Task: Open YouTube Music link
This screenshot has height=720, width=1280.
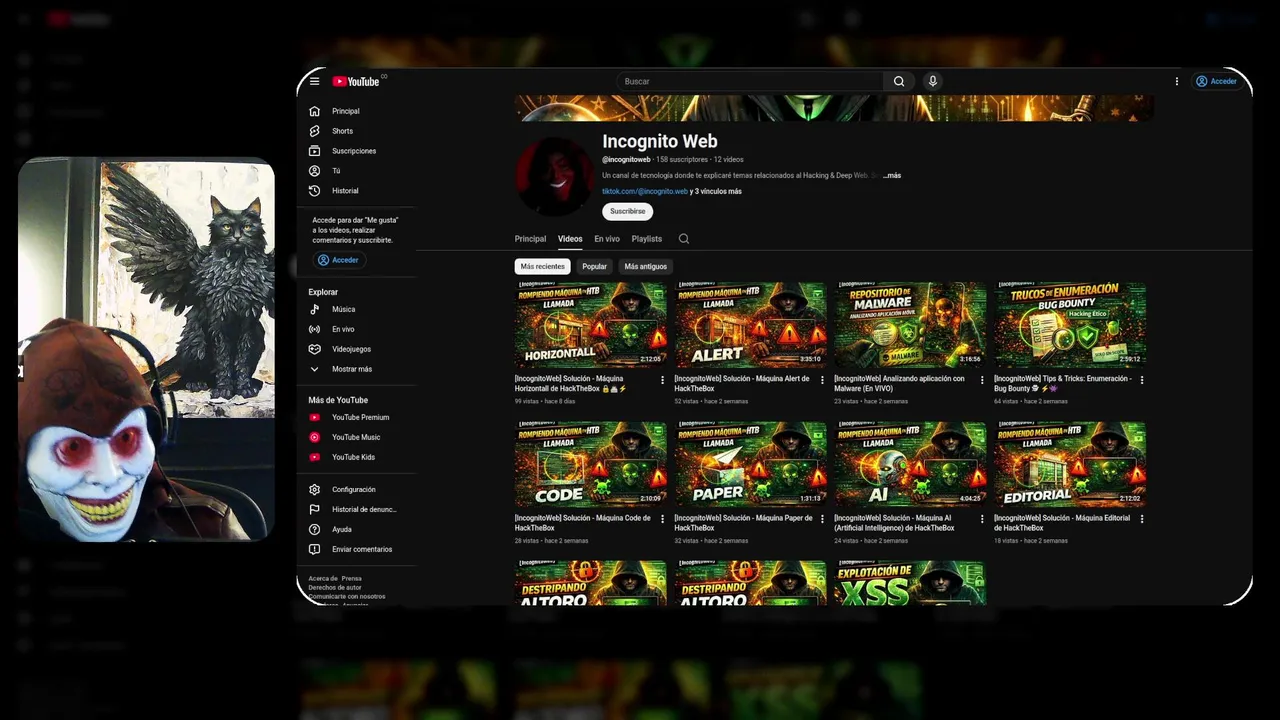Action: tap(356, 437)
